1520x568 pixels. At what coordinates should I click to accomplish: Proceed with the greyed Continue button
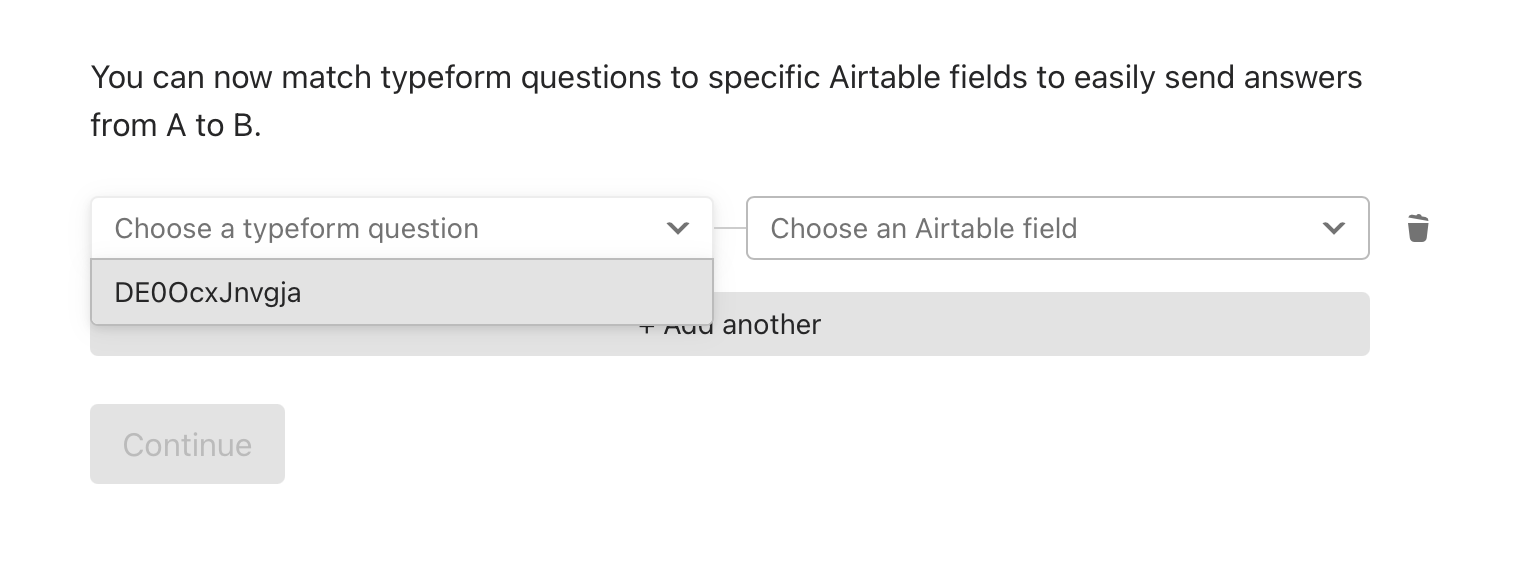(187, 444)
